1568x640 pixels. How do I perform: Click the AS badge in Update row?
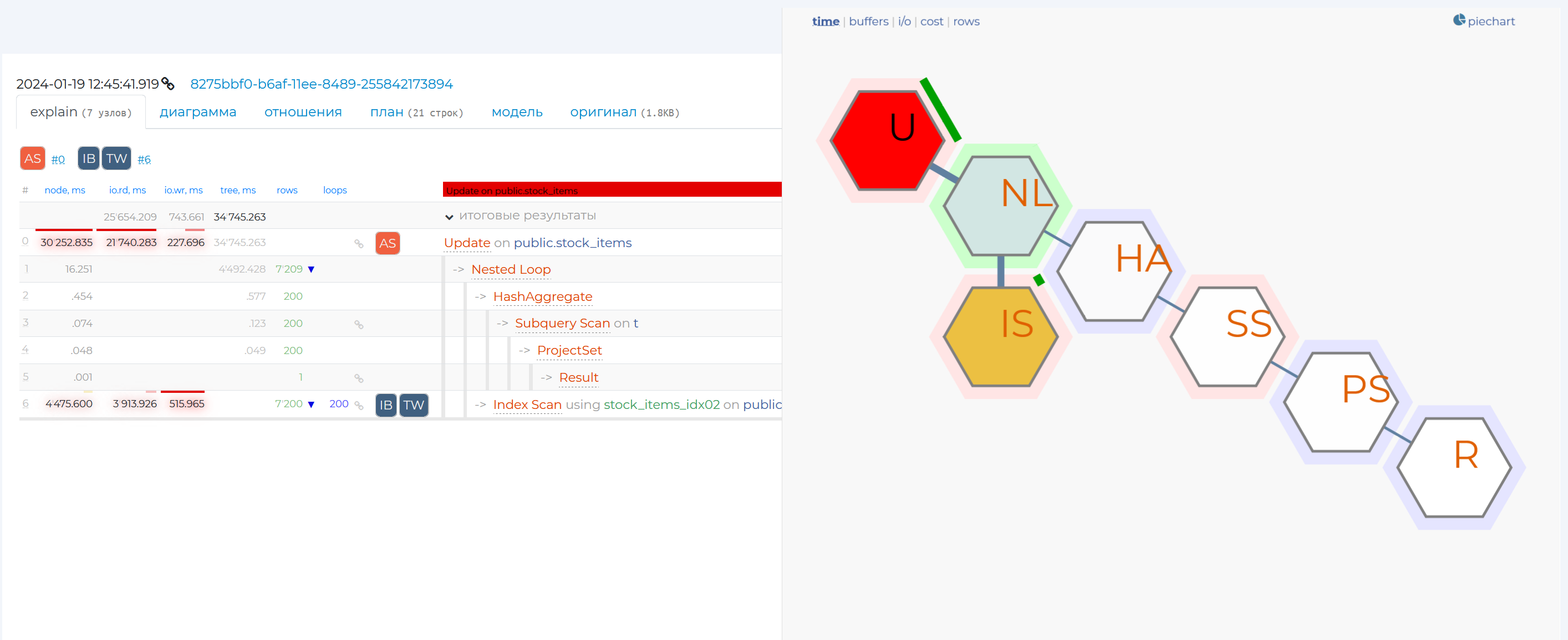coord(387,243)
